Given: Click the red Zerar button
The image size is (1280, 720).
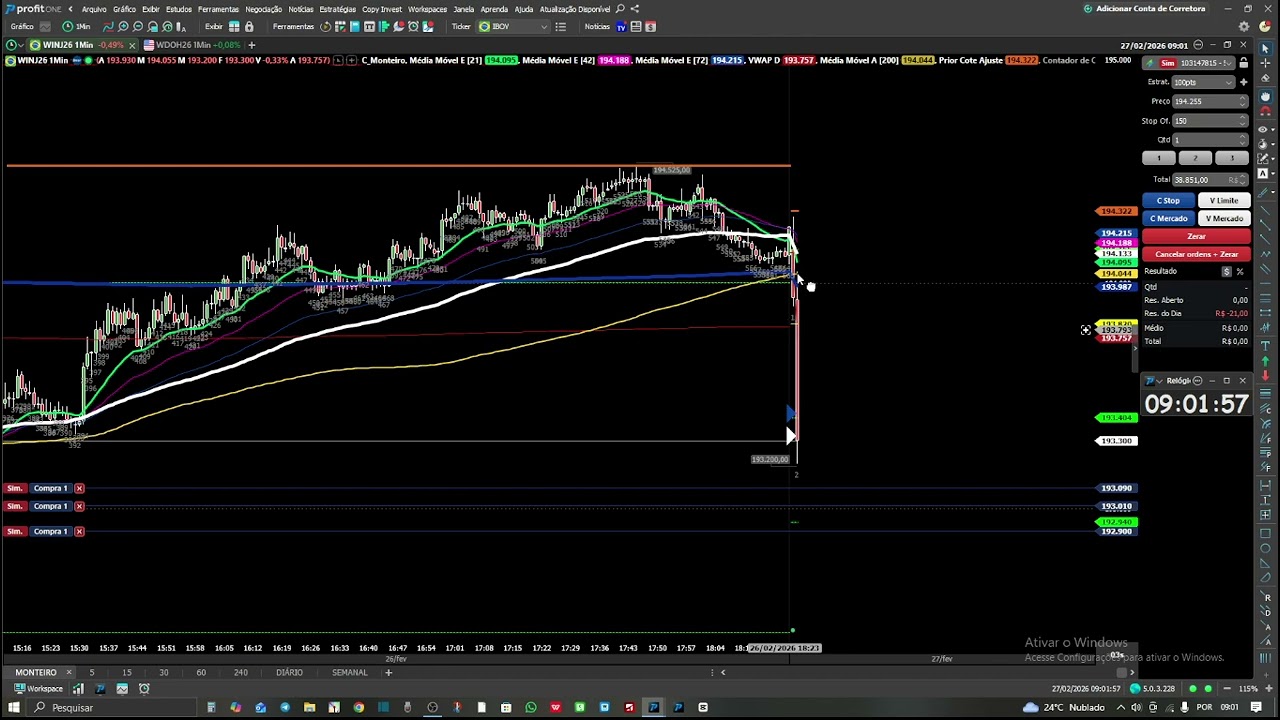Looking at the screenshot, I should [1197, 236].
